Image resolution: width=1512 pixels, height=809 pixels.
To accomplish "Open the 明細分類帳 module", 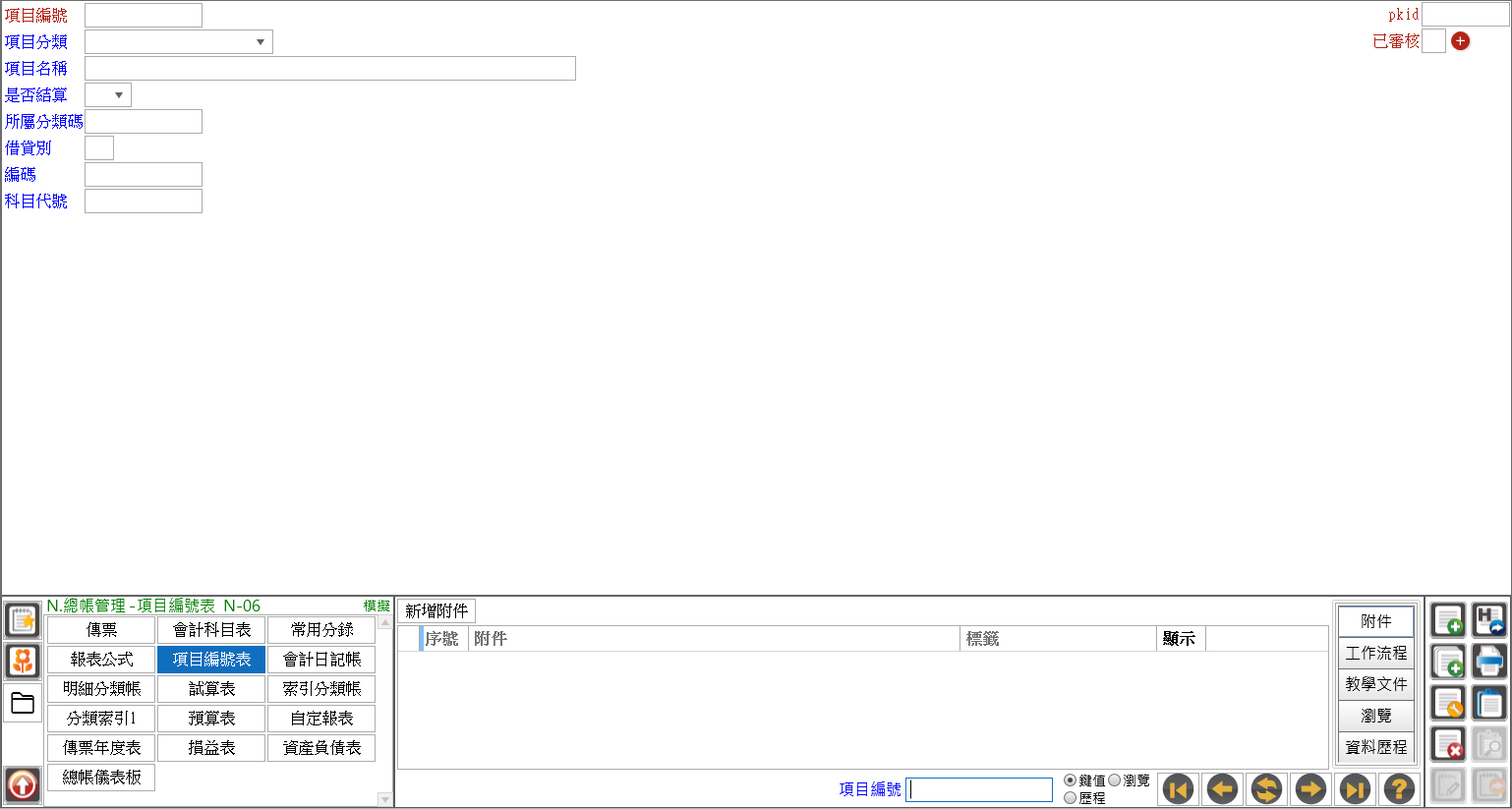I will tap(101, 689).
